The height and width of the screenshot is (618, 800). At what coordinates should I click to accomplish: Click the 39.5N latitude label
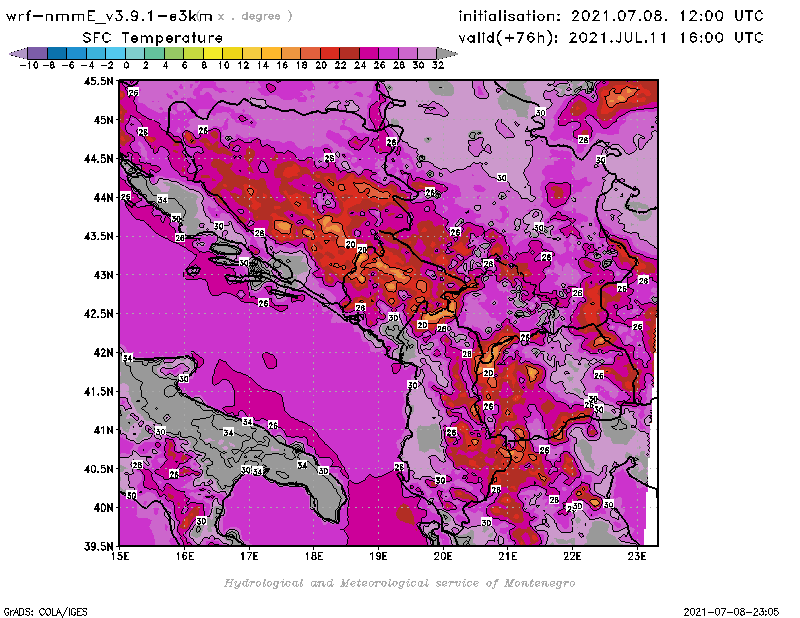click(99, 547)
